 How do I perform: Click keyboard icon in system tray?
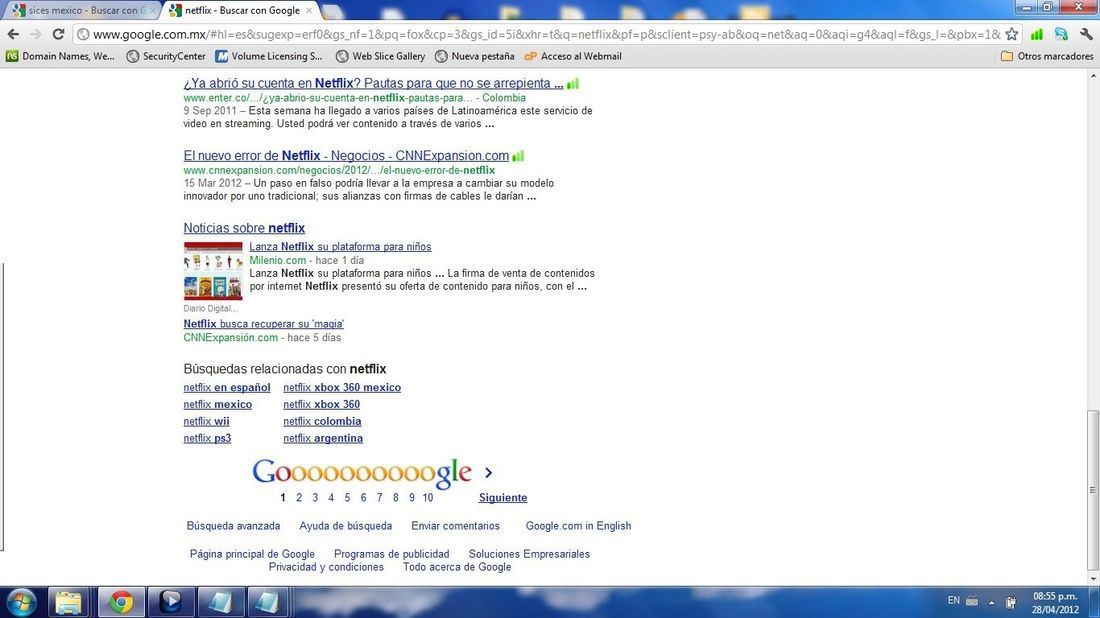(972, 601)
